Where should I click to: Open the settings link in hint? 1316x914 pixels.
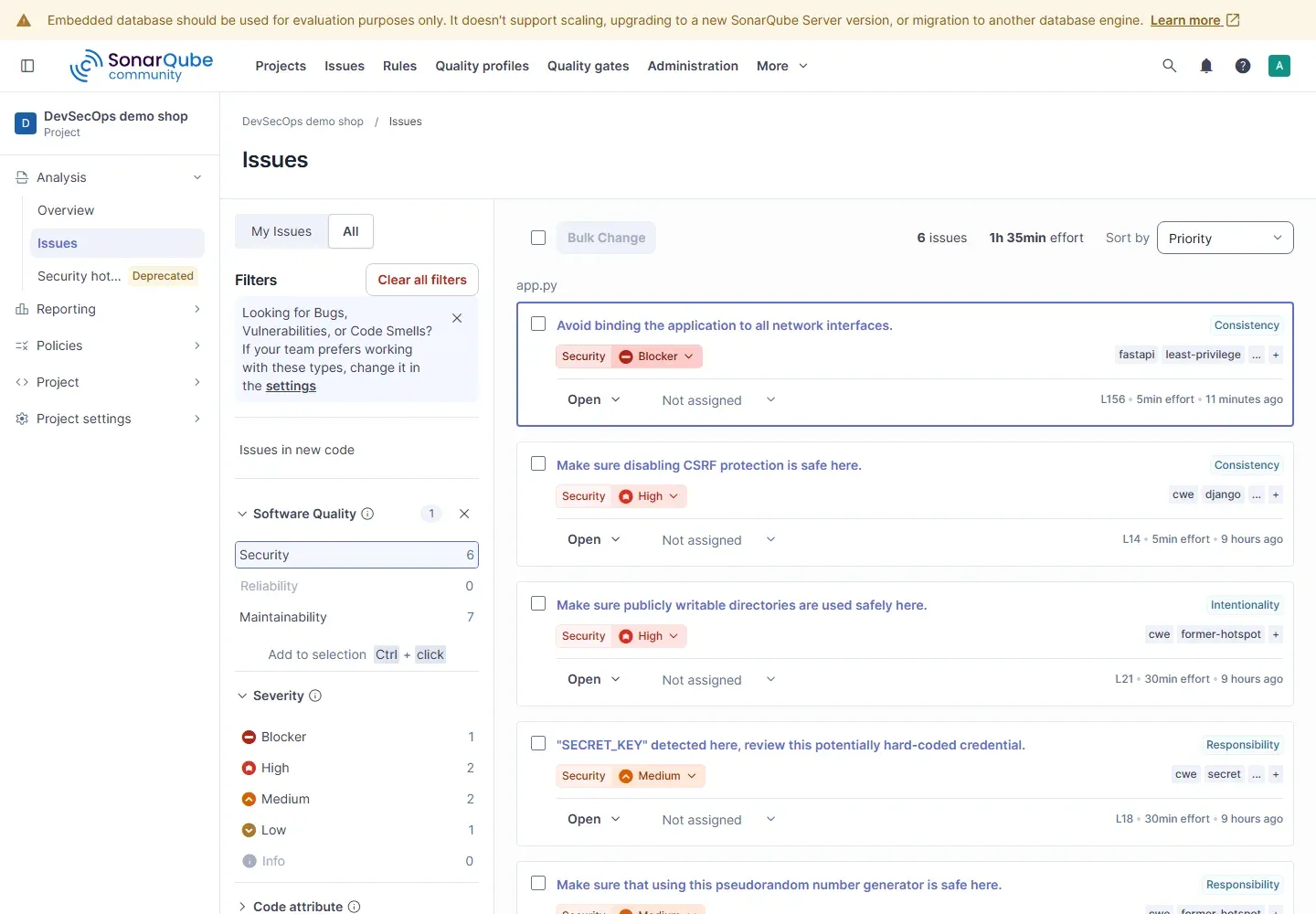click(291, 386)
